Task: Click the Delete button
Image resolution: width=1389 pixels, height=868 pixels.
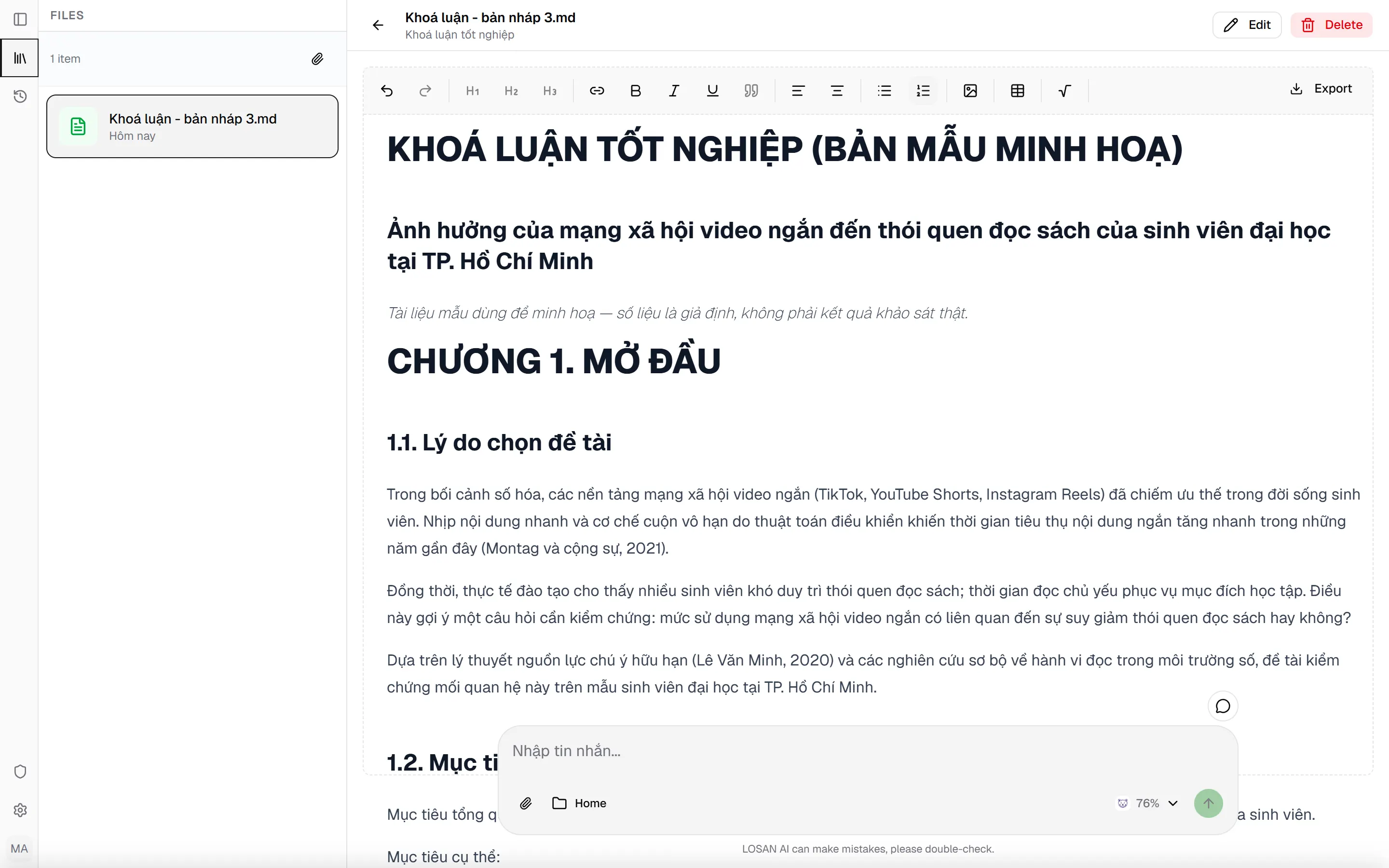Action: click(x=1331, y=25)
